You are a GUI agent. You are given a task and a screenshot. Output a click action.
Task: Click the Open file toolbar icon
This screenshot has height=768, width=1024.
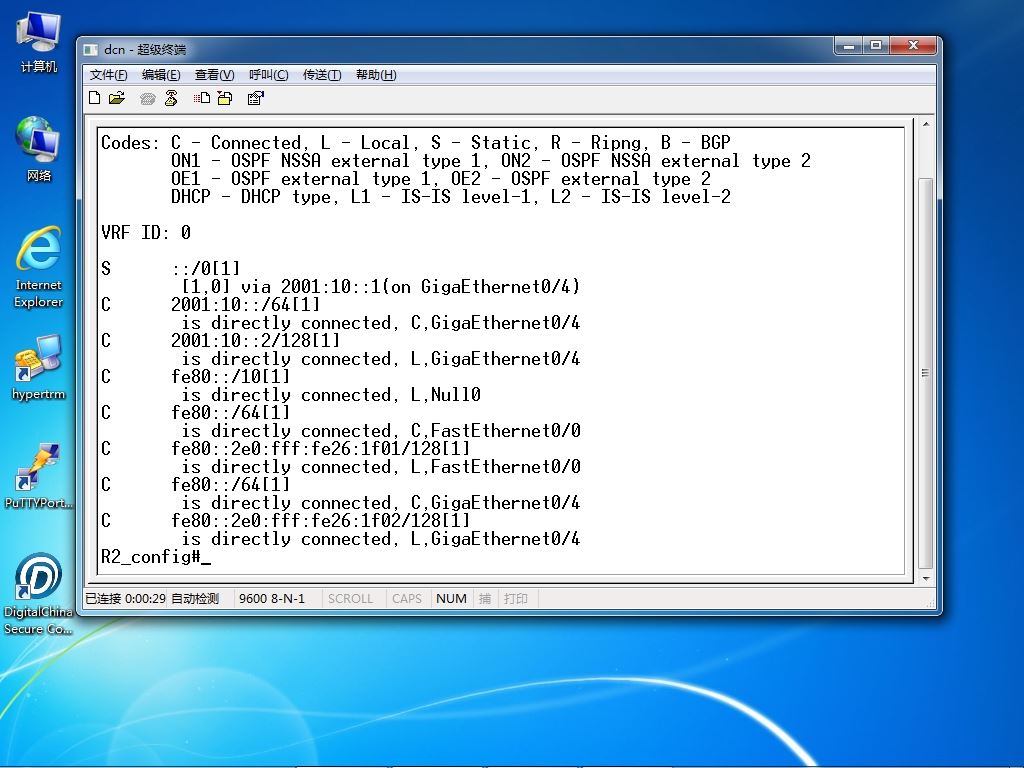(x=117, y=99)
